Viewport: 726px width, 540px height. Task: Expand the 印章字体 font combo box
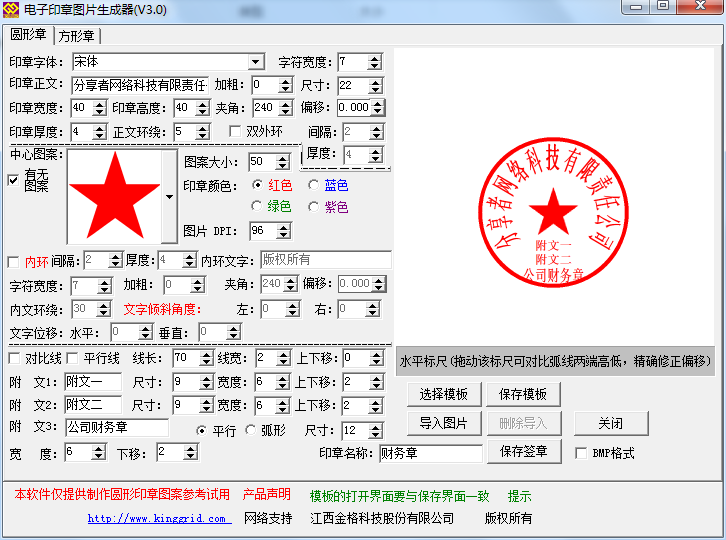point(256,62)
